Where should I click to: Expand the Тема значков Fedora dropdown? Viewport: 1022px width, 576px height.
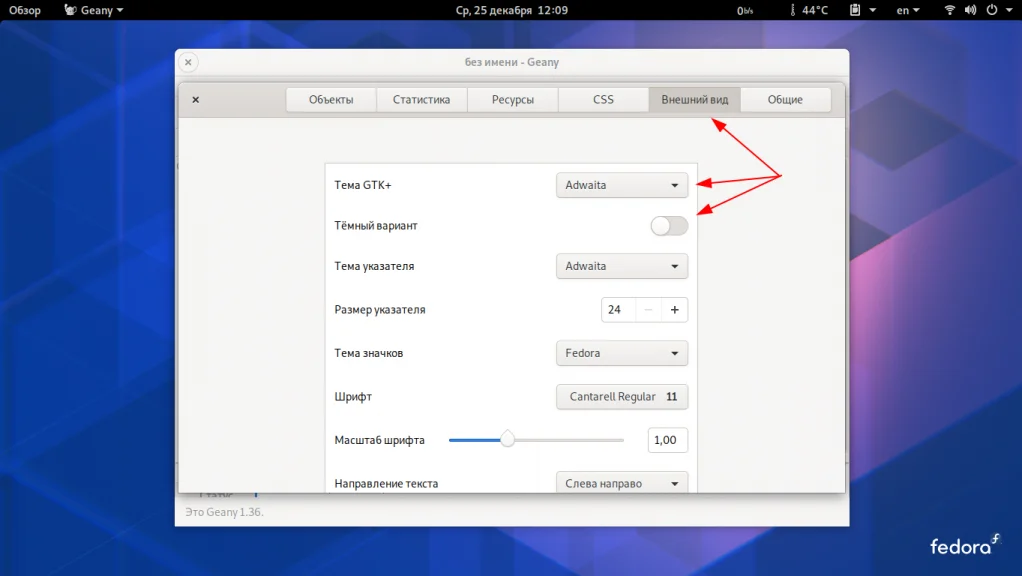coord(622,353)
